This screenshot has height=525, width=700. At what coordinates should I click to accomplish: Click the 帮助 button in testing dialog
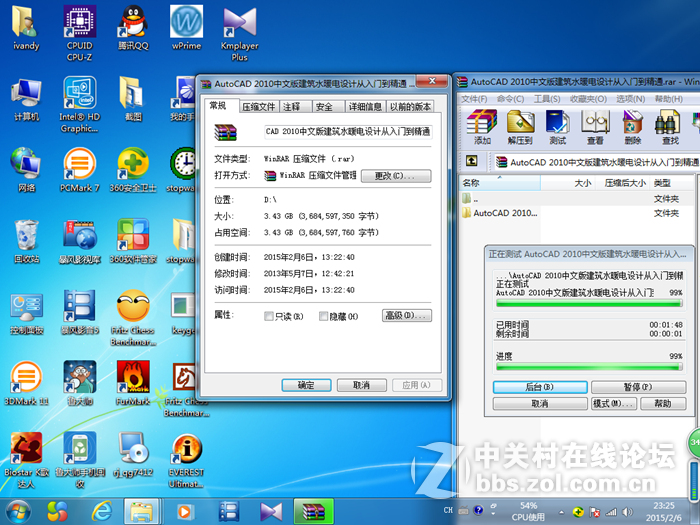click(663, 404)
